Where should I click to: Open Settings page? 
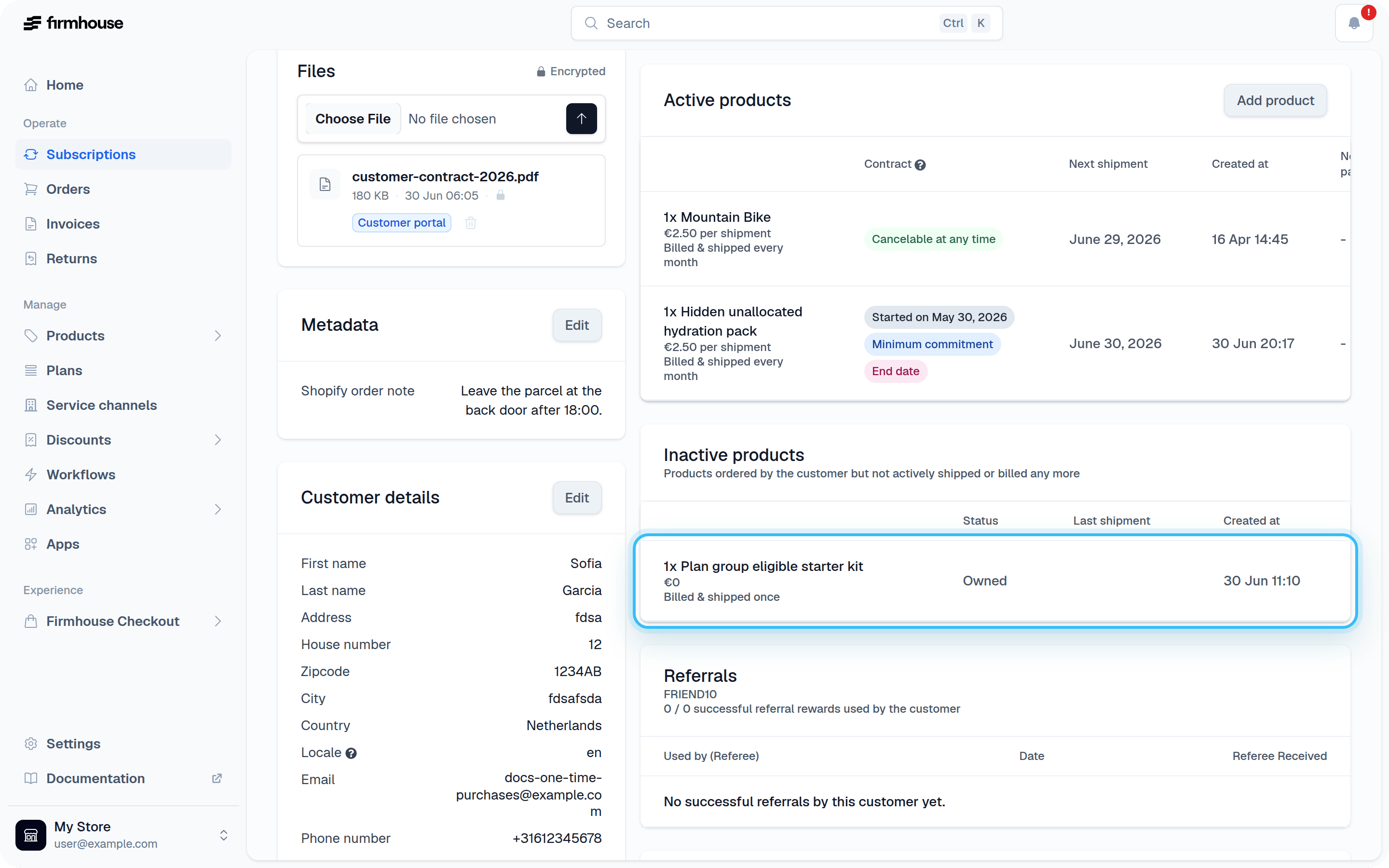coord(123,744)
